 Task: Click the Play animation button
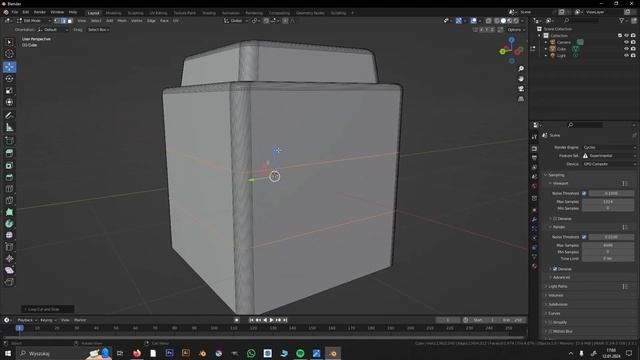tap(271, 320)
